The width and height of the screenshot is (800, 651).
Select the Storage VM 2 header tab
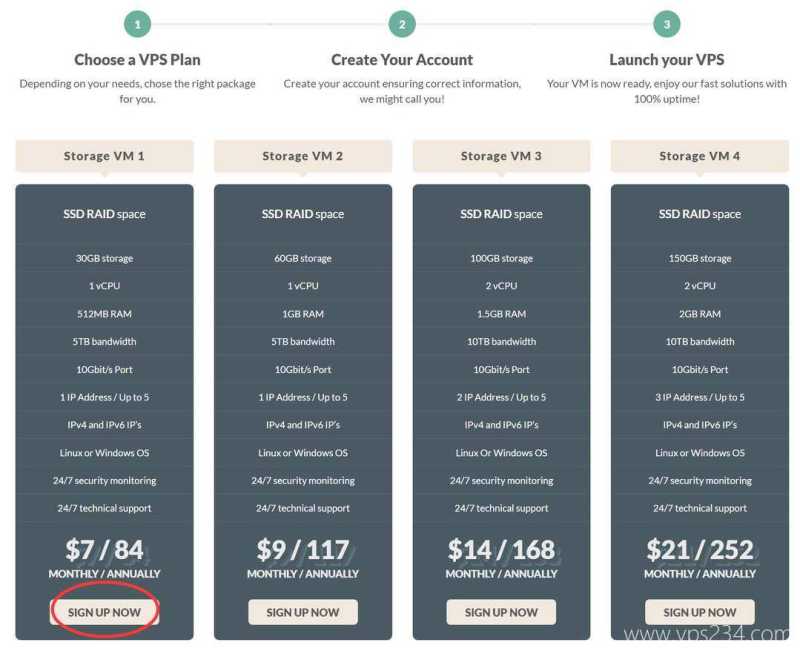(x=303, y=156)
